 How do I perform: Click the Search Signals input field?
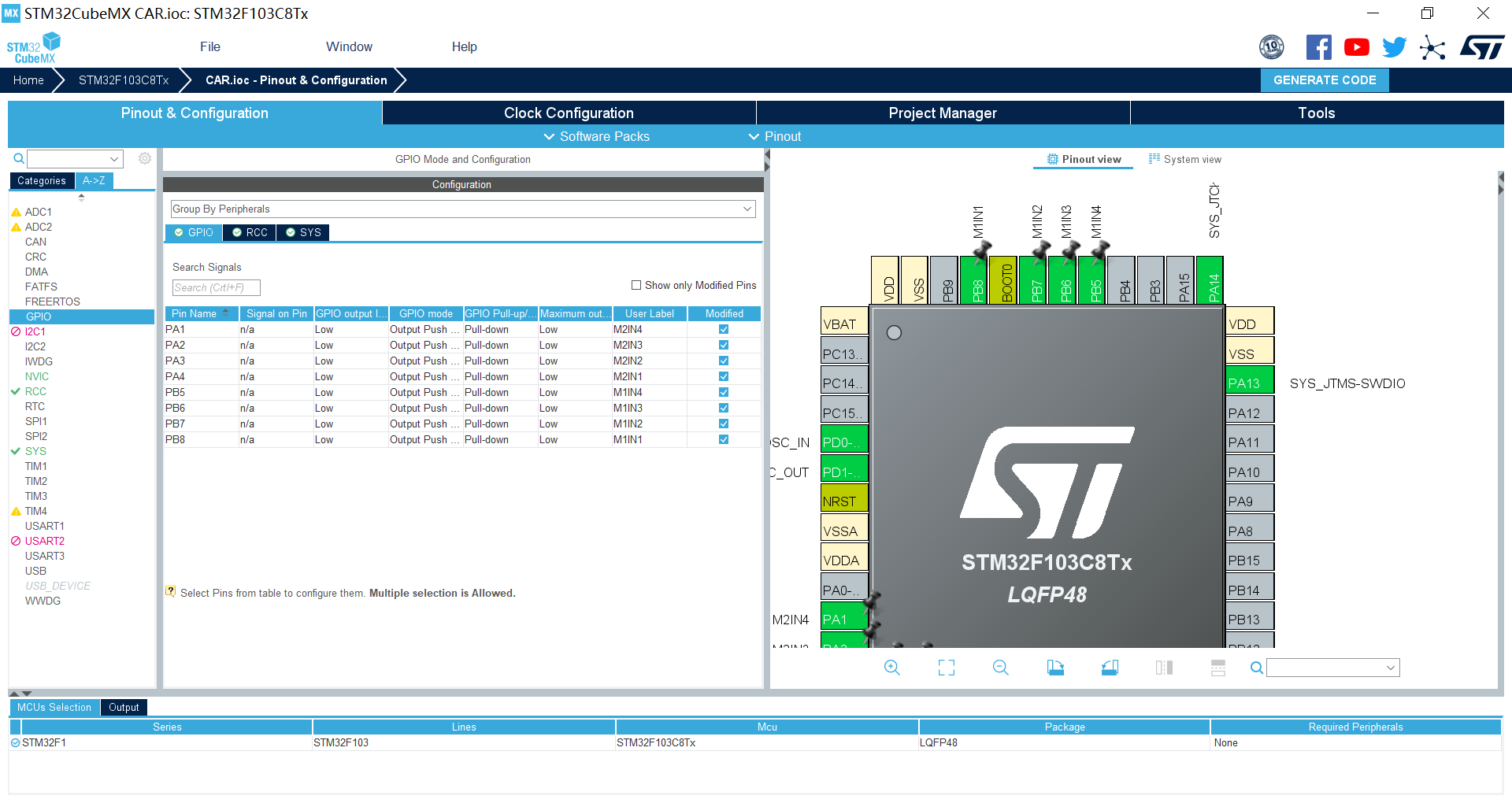coord(216,287)
